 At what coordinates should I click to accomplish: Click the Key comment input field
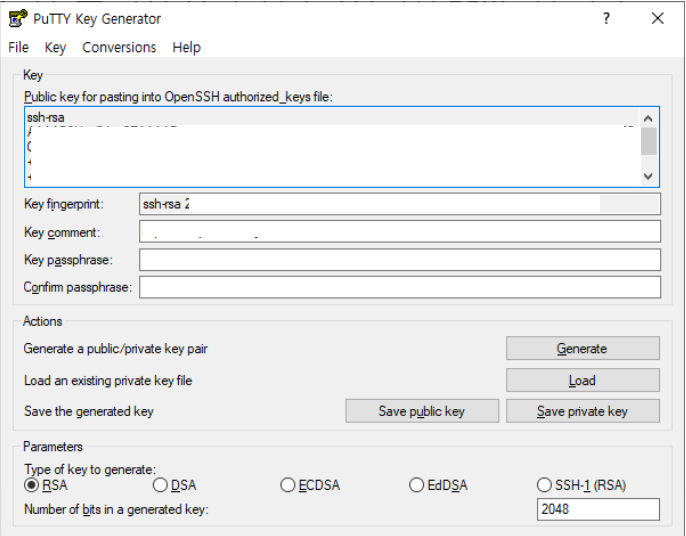[400, 231]
